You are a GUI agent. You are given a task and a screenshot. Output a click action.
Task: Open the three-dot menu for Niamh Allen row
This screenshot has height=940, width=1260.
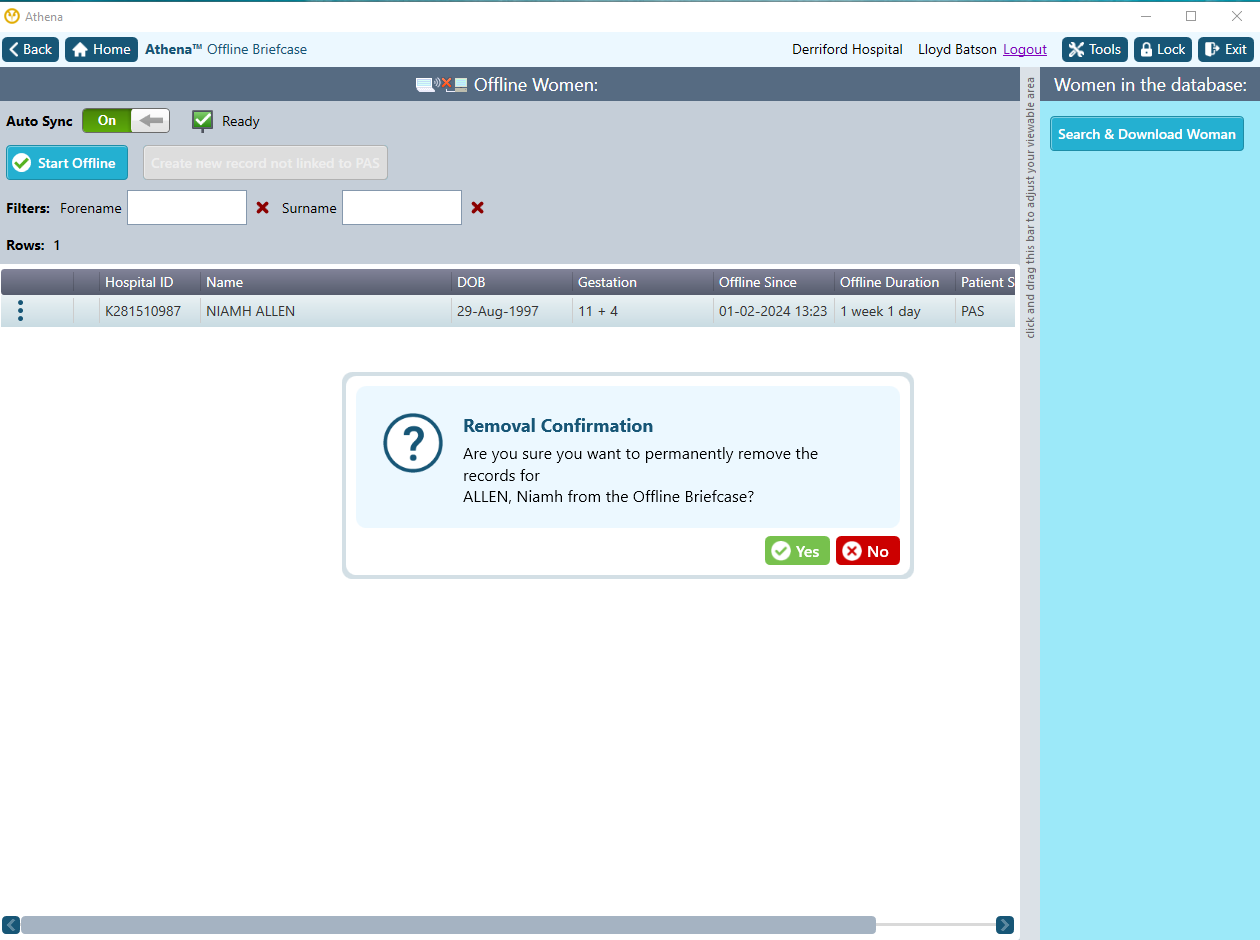pos(20,311)
